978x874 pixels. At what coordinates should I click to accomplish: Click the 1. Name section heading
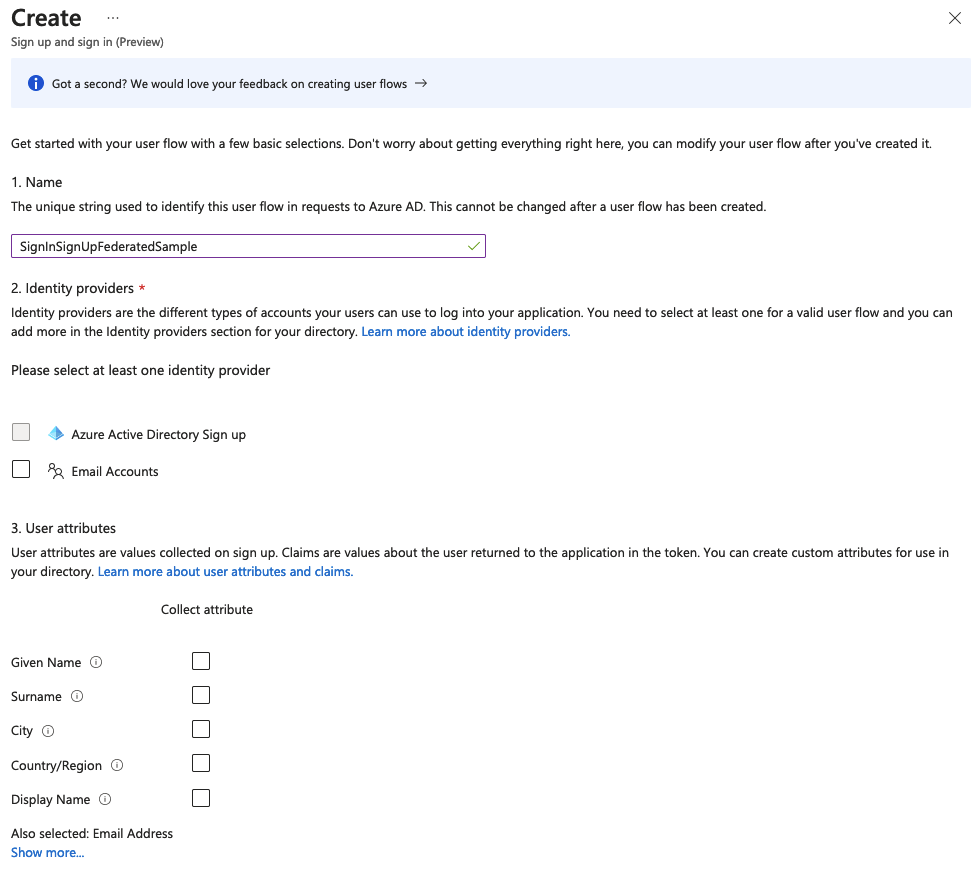37,182
